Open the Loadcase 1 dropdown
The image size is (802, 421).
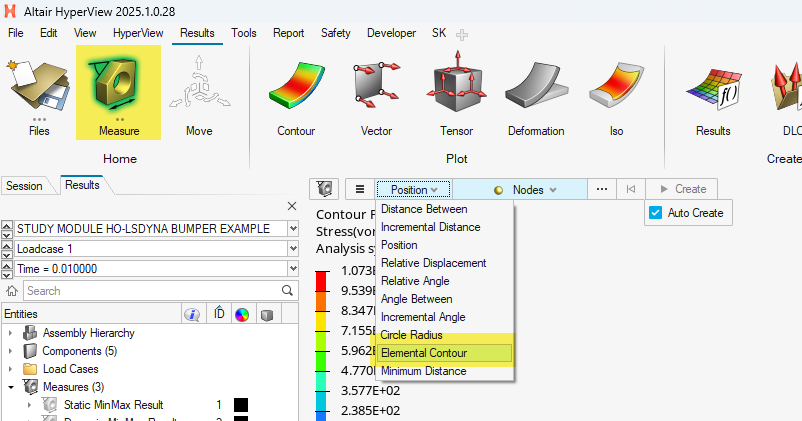293,249
